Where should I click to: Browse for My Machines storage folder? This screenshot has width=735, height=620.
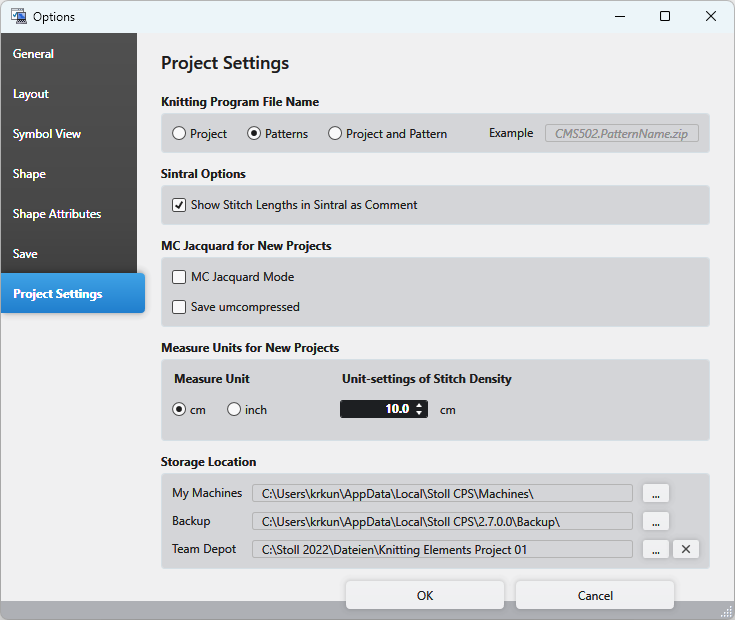coord(655,493)
